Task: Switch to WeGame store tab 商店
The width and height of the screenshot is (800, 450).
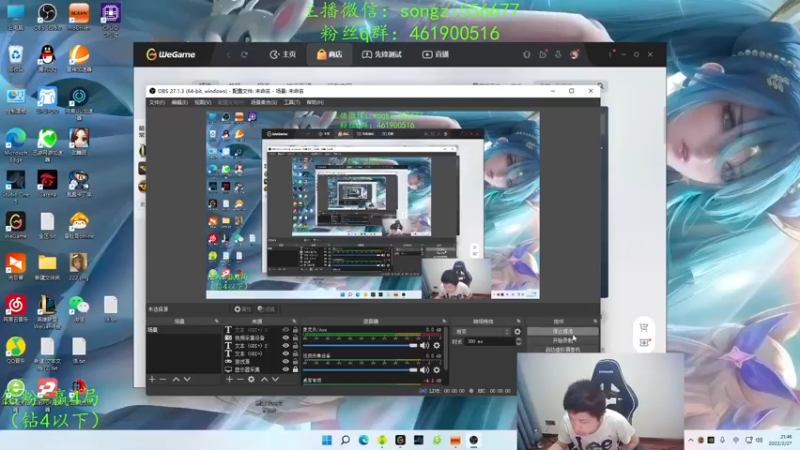Action: (x=329, y=55)
